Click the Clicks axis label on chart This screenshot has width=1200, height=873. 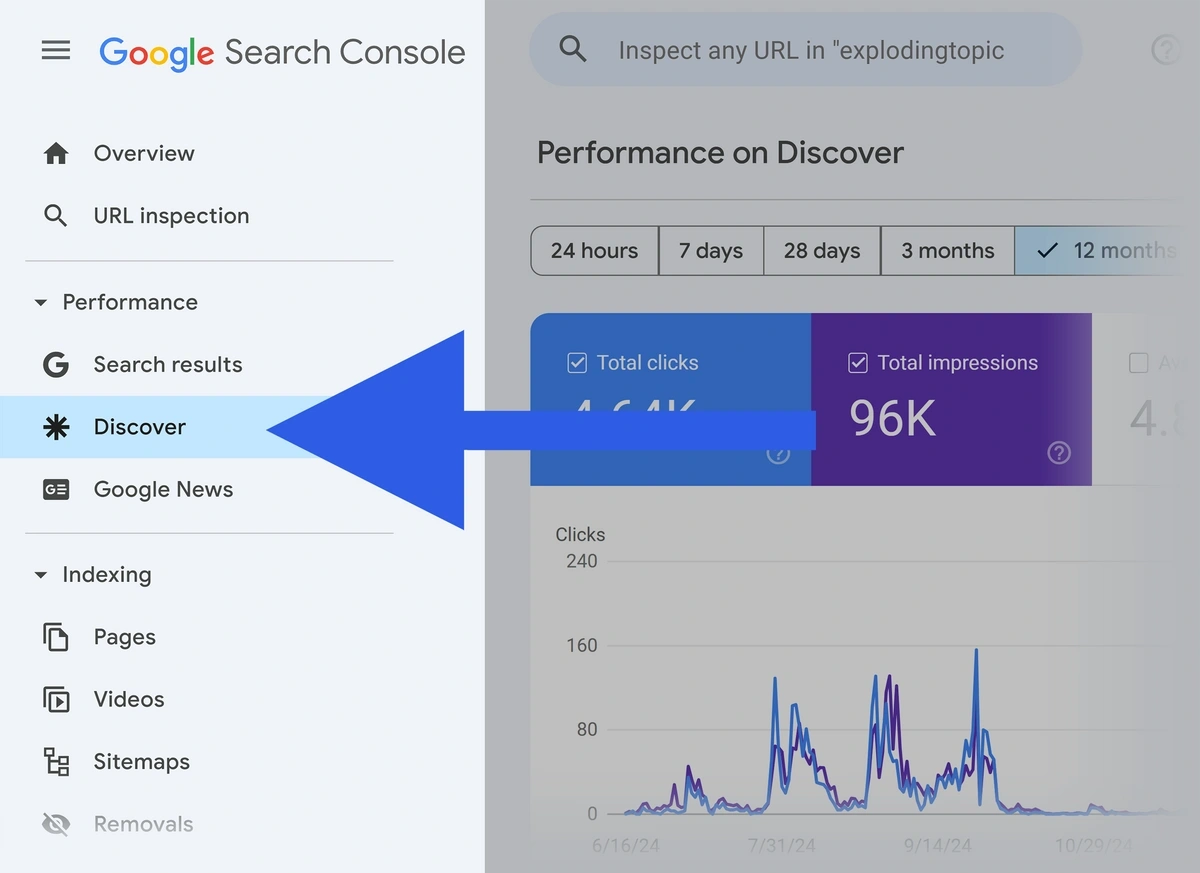click(x=580, y=534)
